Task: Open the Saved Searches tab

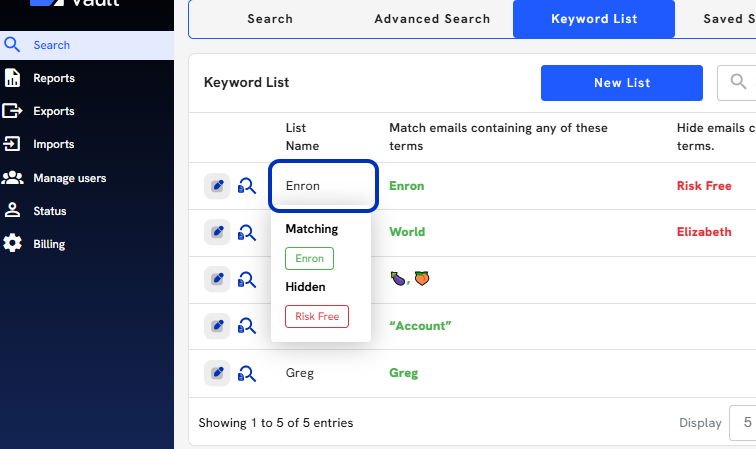Action: pos(729,19)
